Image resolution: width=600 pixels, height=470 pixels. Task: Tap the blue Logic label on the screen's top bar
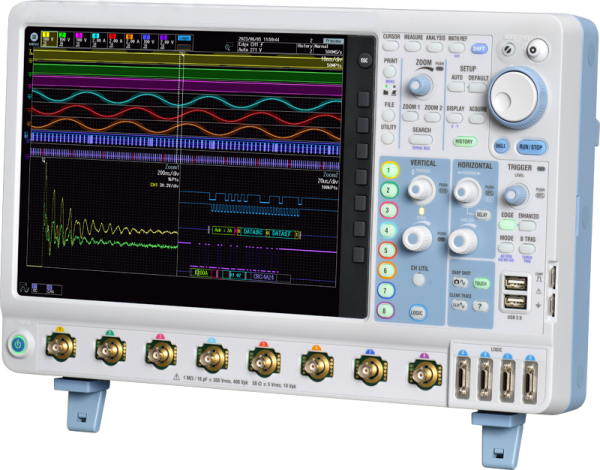click(x=184, y=38)
